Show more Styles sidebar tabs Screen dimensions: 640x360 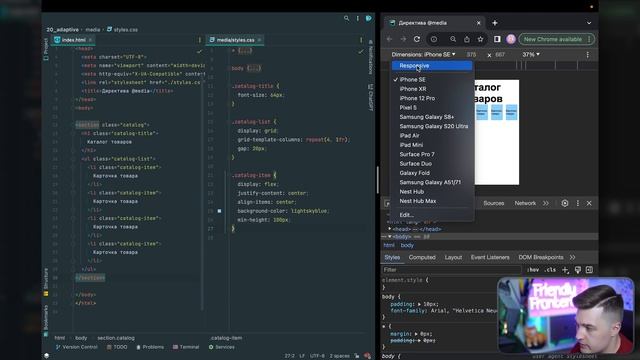pyautogui.click(x=573, y=258)
